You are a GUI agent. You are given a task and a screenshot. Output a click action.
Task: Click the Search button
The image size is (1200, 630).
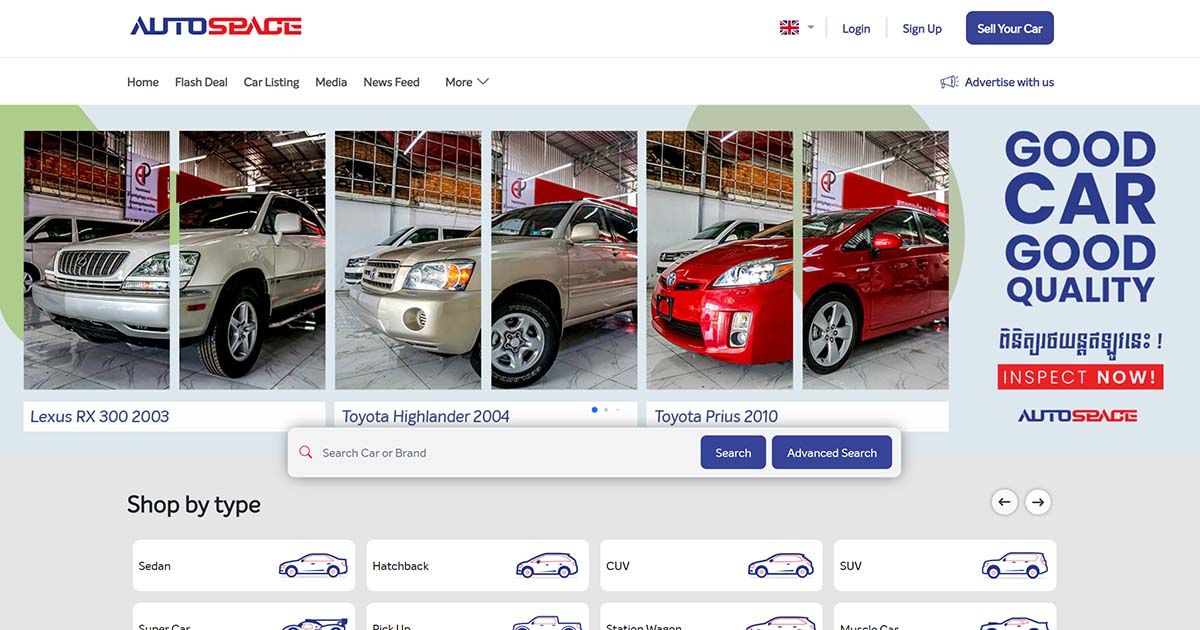[733, 453]
